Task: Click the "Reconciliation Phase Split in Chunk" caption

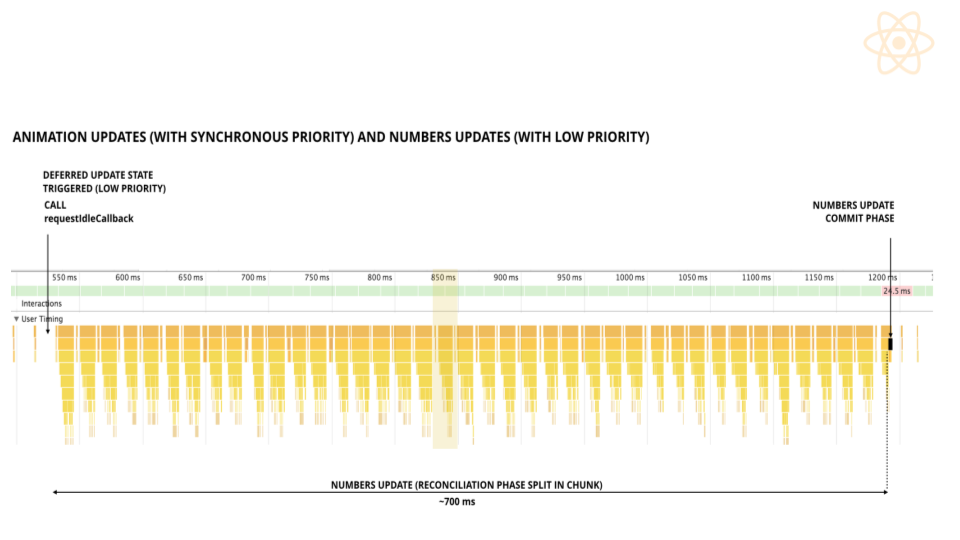Action: (467, 485)
